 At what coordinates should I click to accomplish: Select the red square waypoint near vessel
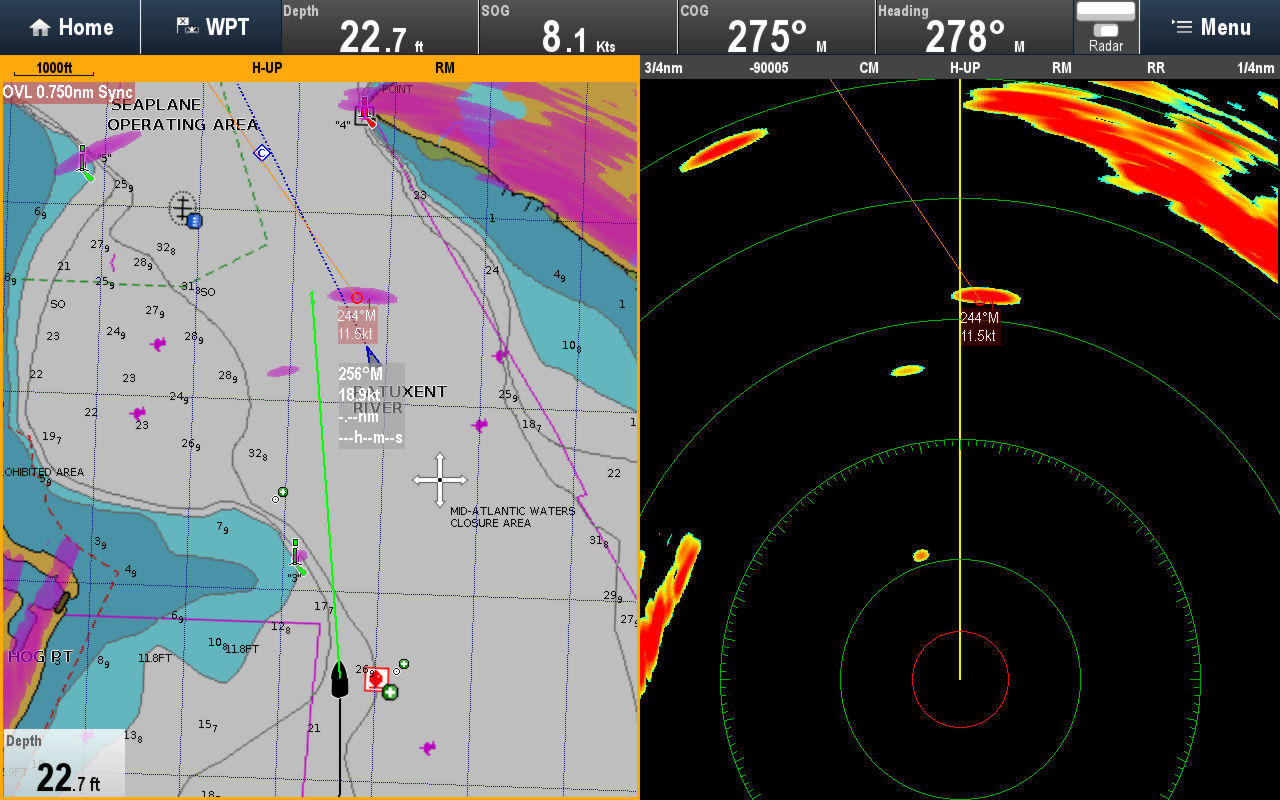click(376, 679)
